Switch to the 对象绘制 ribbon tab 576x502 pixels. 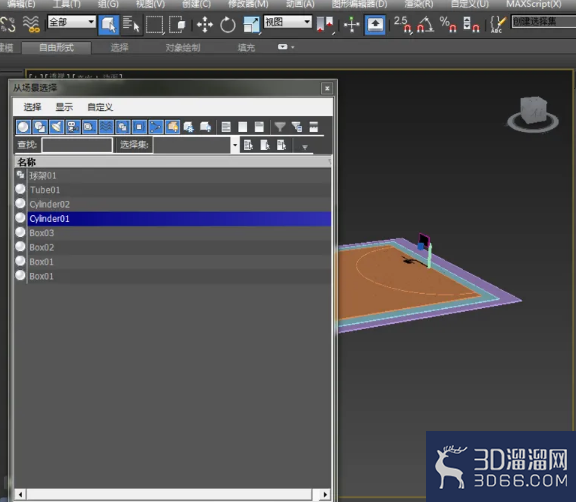(183, 48)
